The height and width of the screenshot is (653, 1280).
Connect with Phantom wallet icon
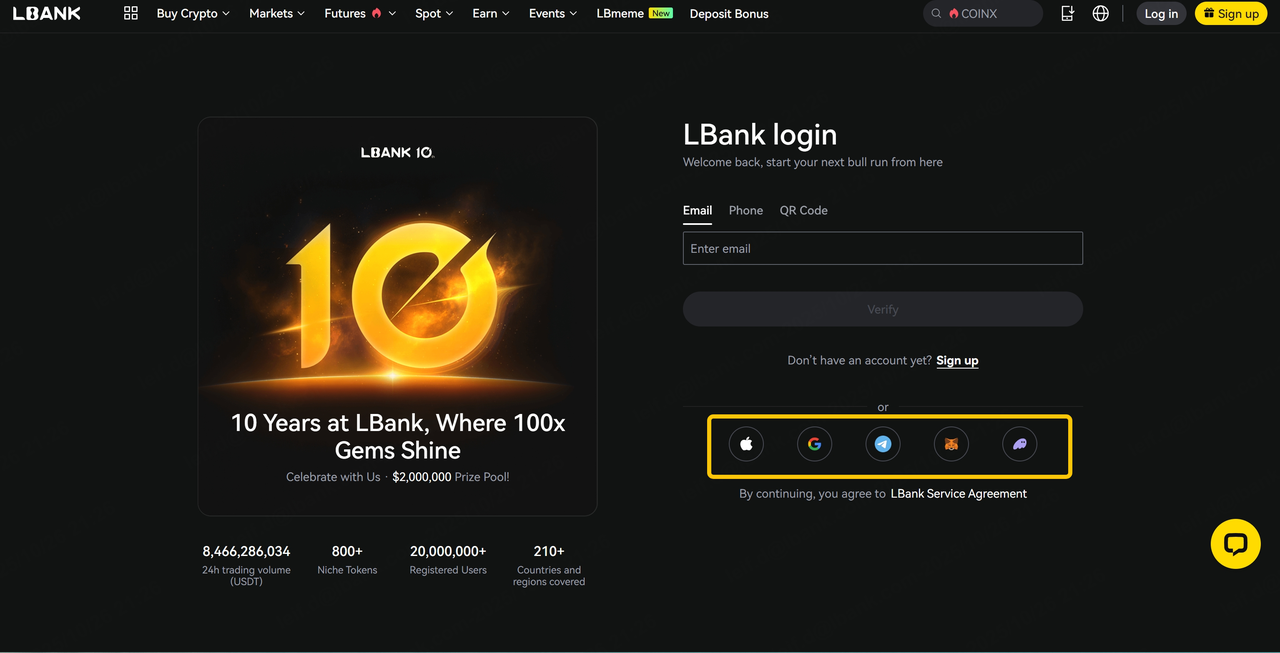pos(1019,444)
